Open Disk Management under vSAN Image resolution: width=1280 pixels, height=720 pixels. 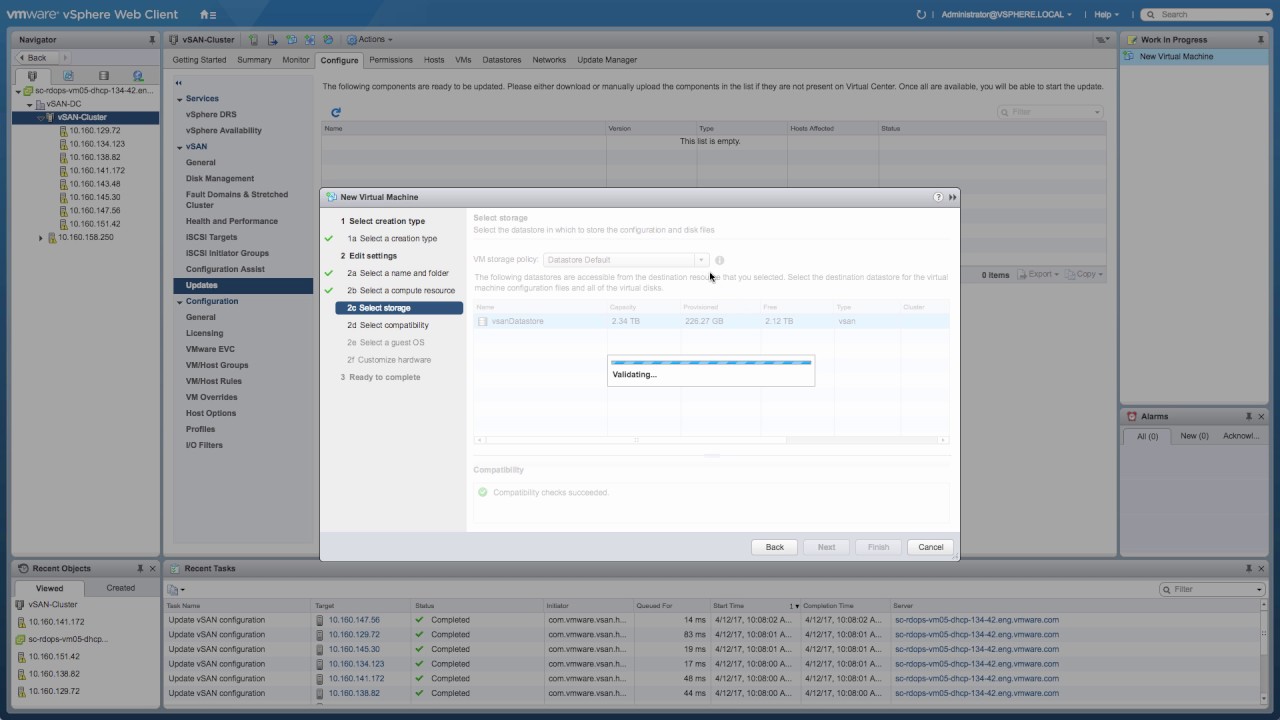pos(220,179)
